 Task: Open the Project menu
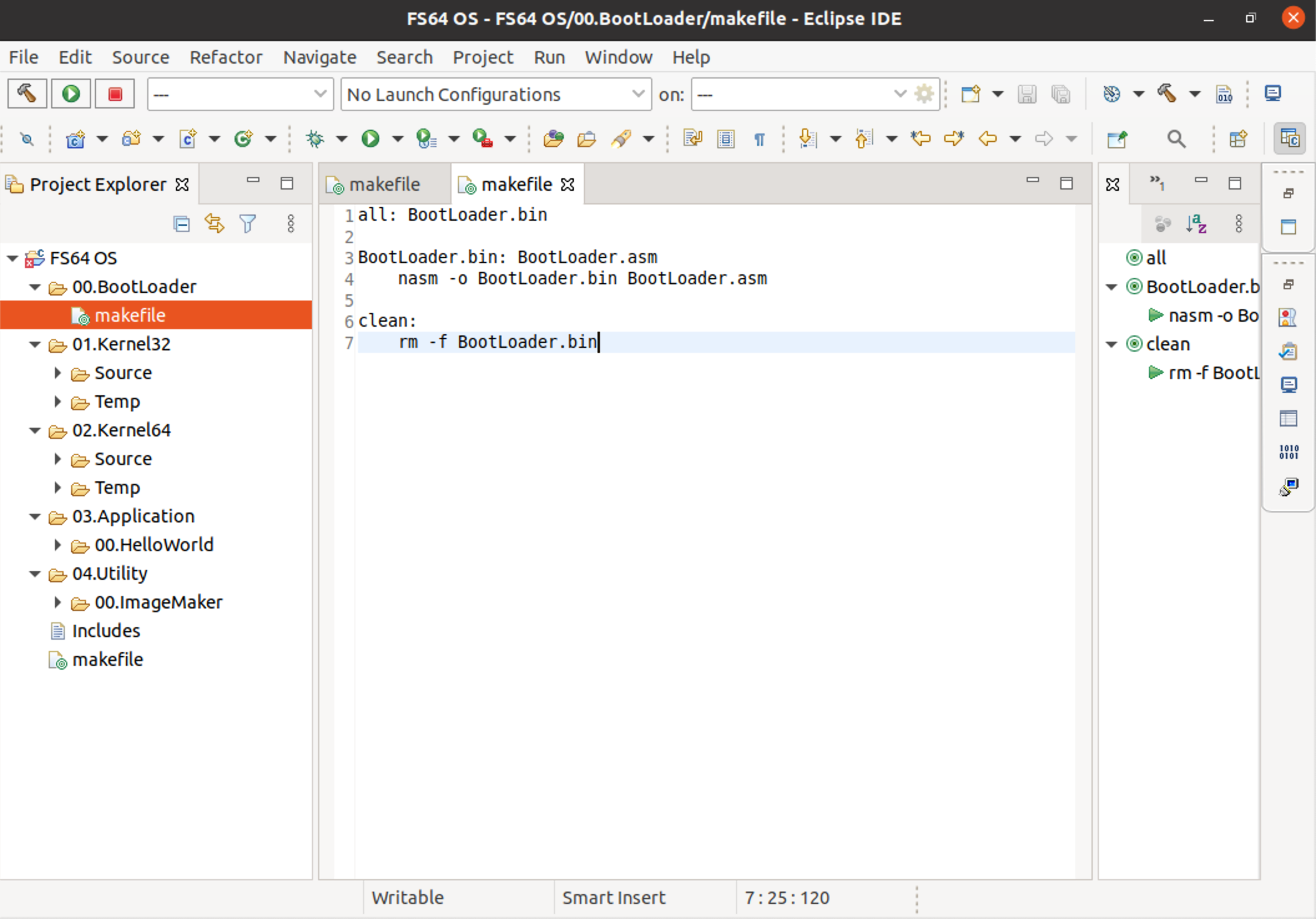(x=482, y=57)
